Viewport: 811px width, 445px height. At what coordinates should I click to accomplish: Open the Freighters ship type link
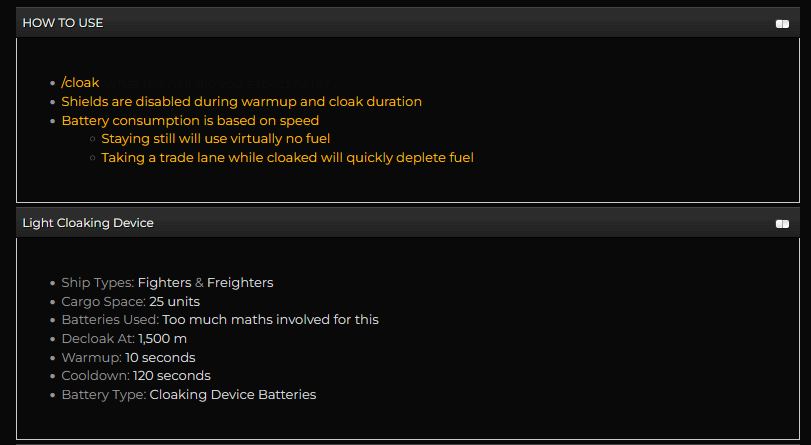240,283
